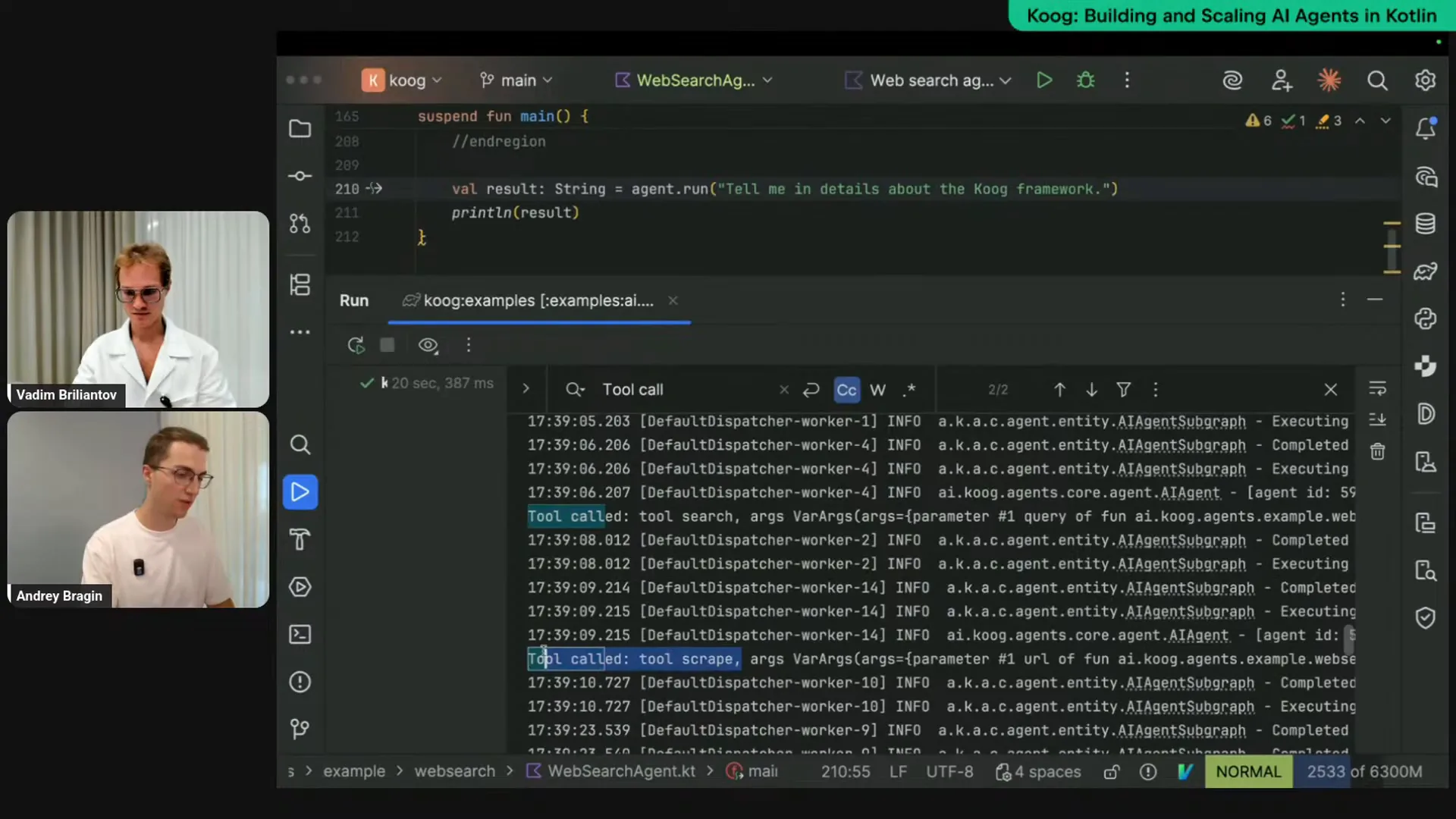Screen dimensions: 1456x819
Task: Open line separator LF selector
Action: (x=898, y=772)
